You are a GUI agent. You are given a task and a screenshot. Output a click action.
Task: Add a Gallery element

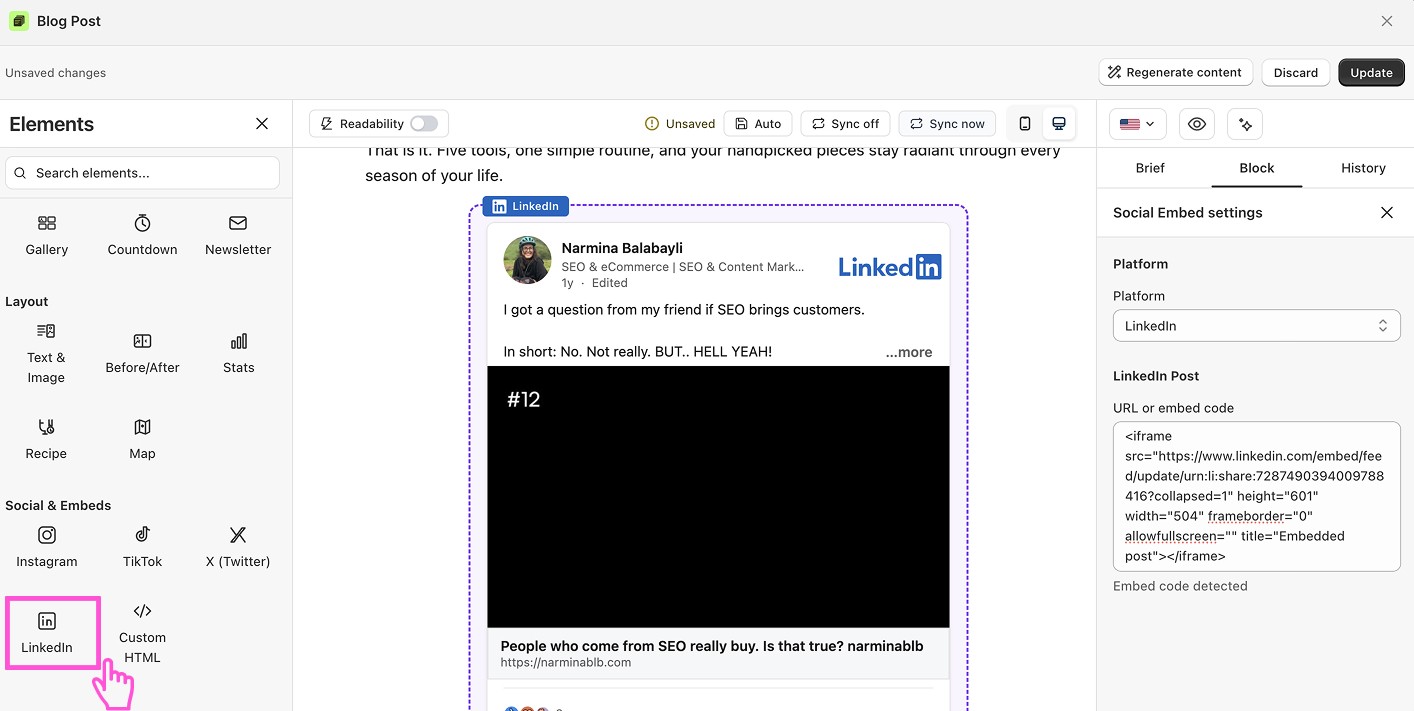47,236
